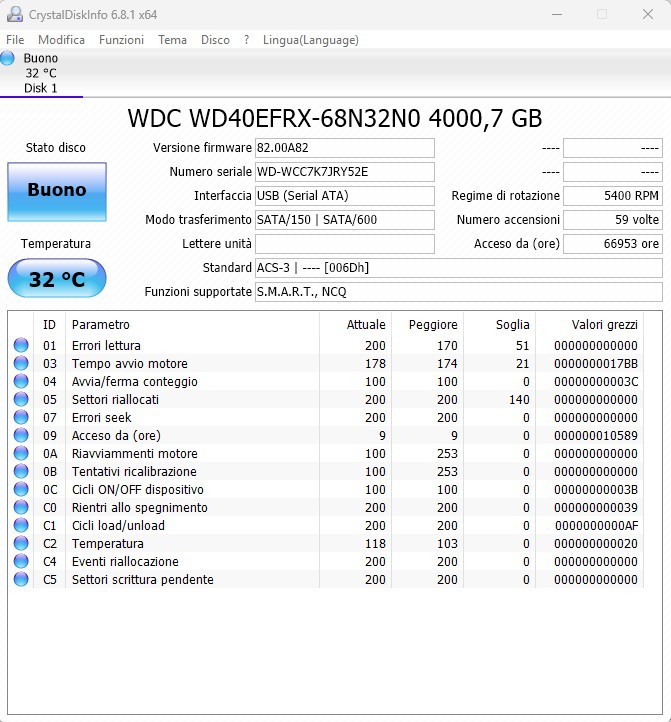Click the status orb for row 09 Acceso da (ore)

click(x=21, y=435)
